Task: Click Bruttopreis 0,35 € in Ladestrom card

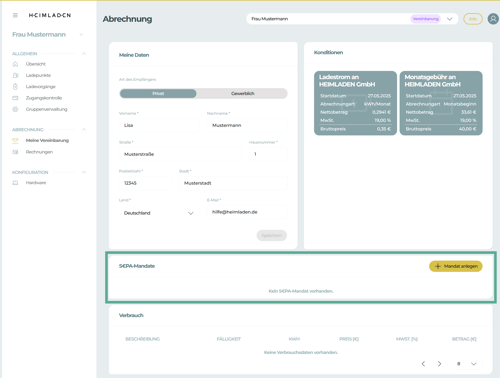Action: click(355, 129)
